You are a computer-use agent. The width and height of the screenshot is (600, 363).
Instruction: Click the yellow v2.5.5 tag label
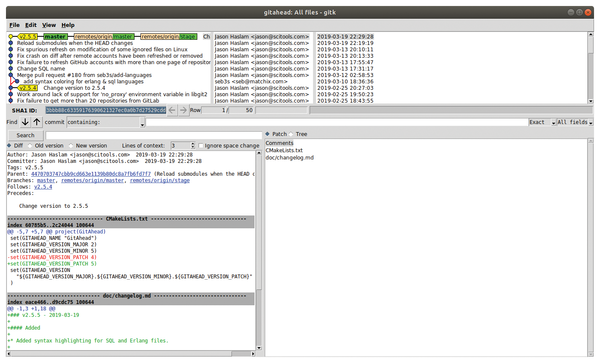pos(28,37)
